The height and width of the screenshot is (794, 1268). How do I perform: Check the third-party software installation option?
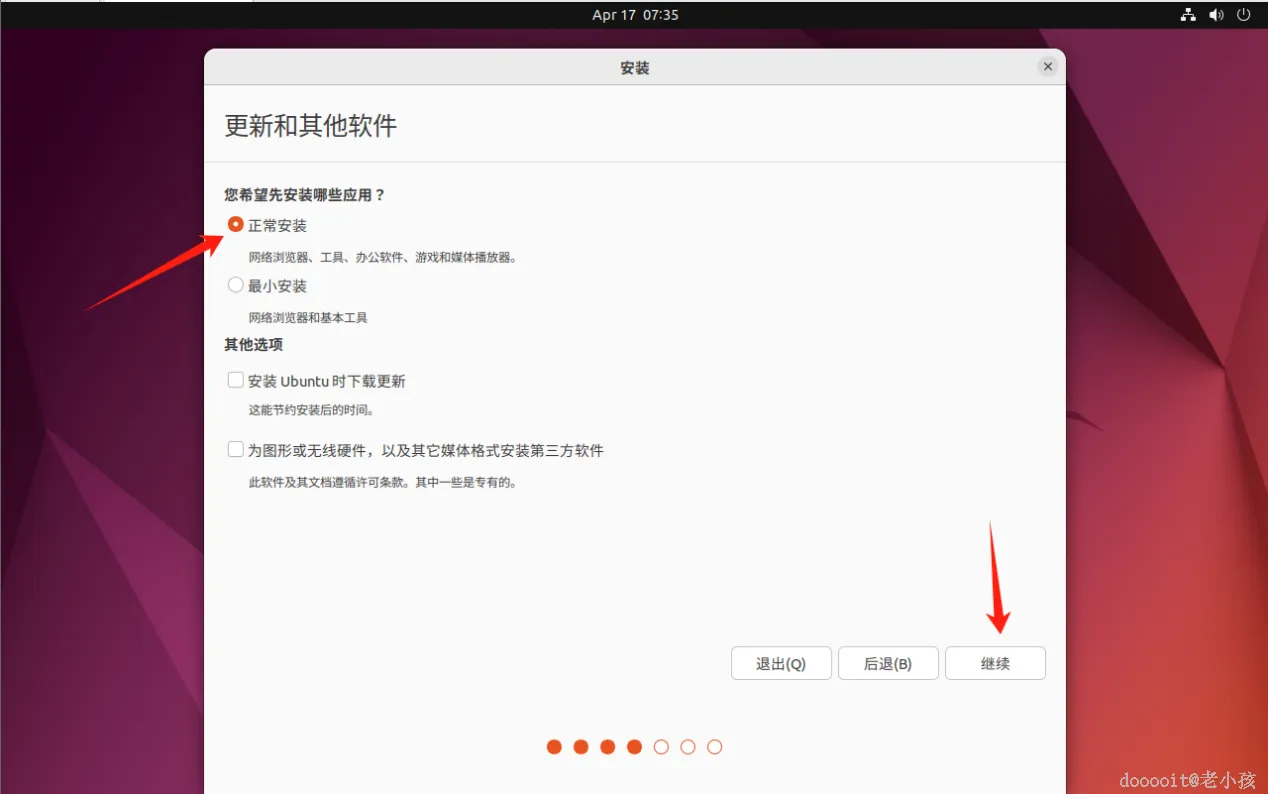(x=236, y=450)
